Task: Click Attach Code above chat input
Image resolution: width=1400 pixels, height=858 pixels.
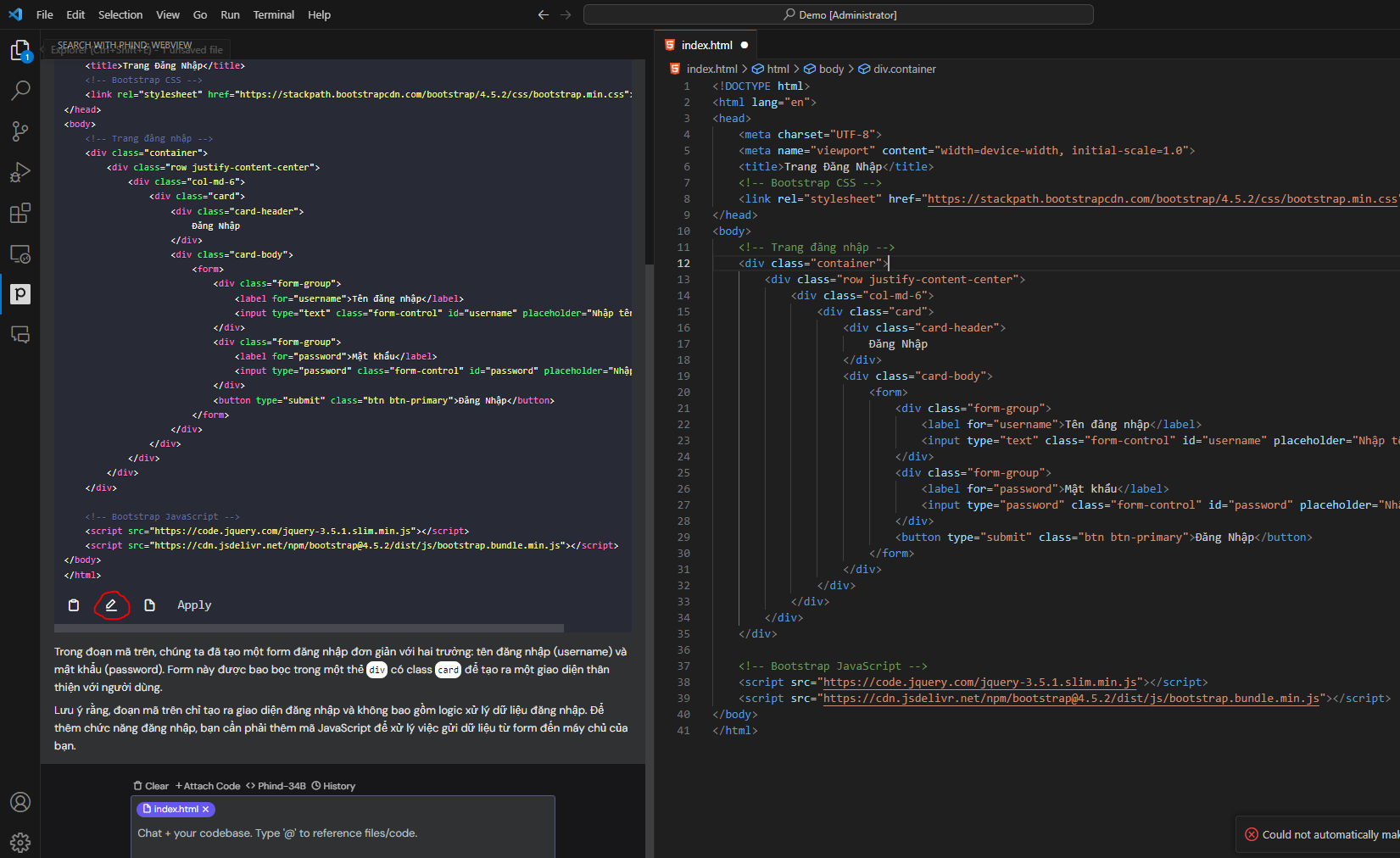Action: [208, 786]
